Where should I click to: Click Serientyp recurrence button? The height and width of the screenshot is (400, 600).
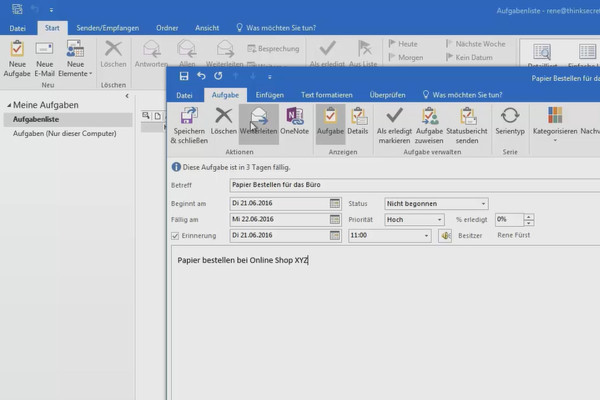click(510, 121)
